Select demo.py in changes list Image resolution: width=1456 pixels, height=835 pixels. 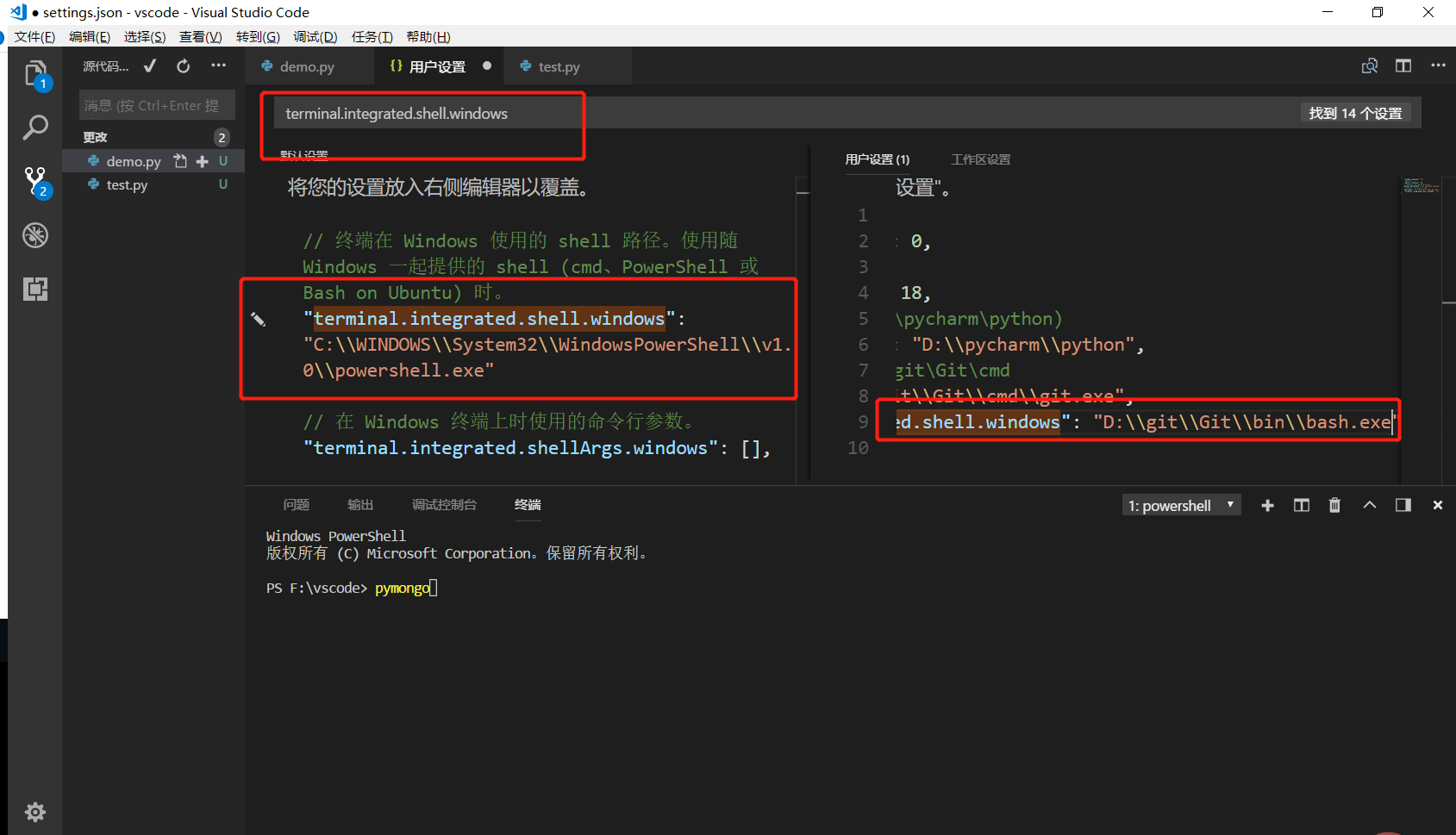[153, 161]
